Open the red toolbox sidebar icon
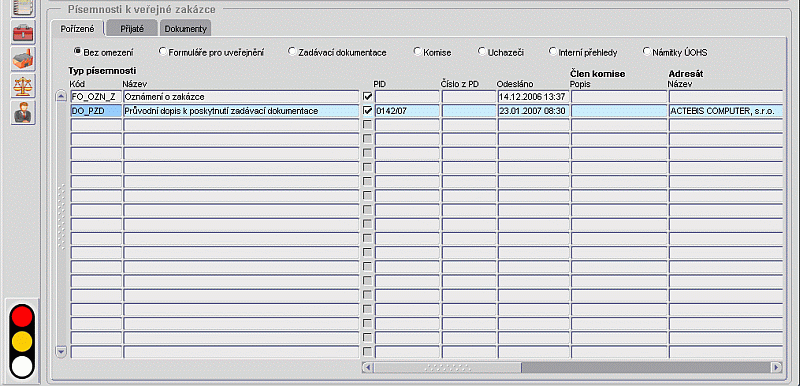Screen dimensions: 800x386 (x=23, y=33)
